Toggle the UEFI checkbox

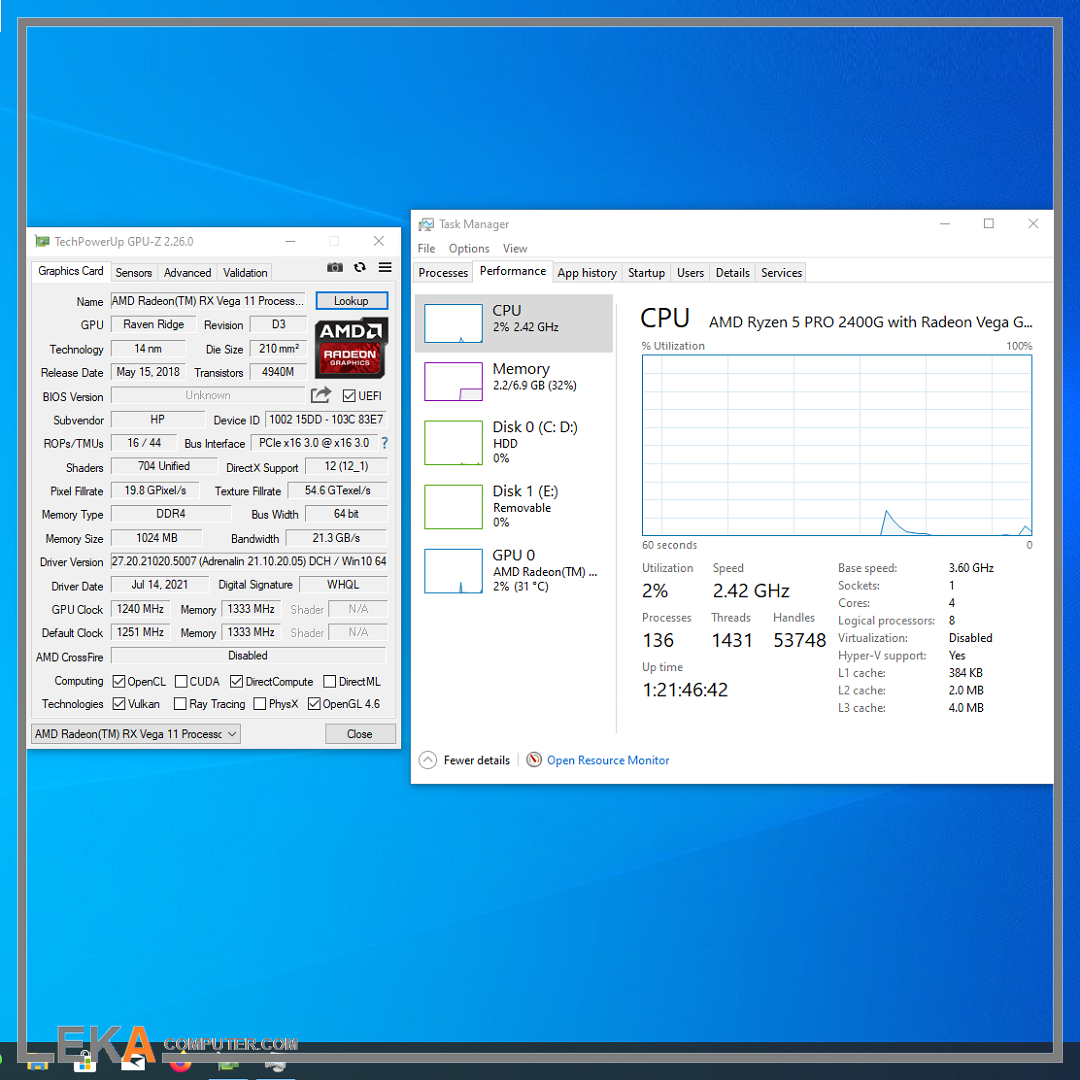349,396
